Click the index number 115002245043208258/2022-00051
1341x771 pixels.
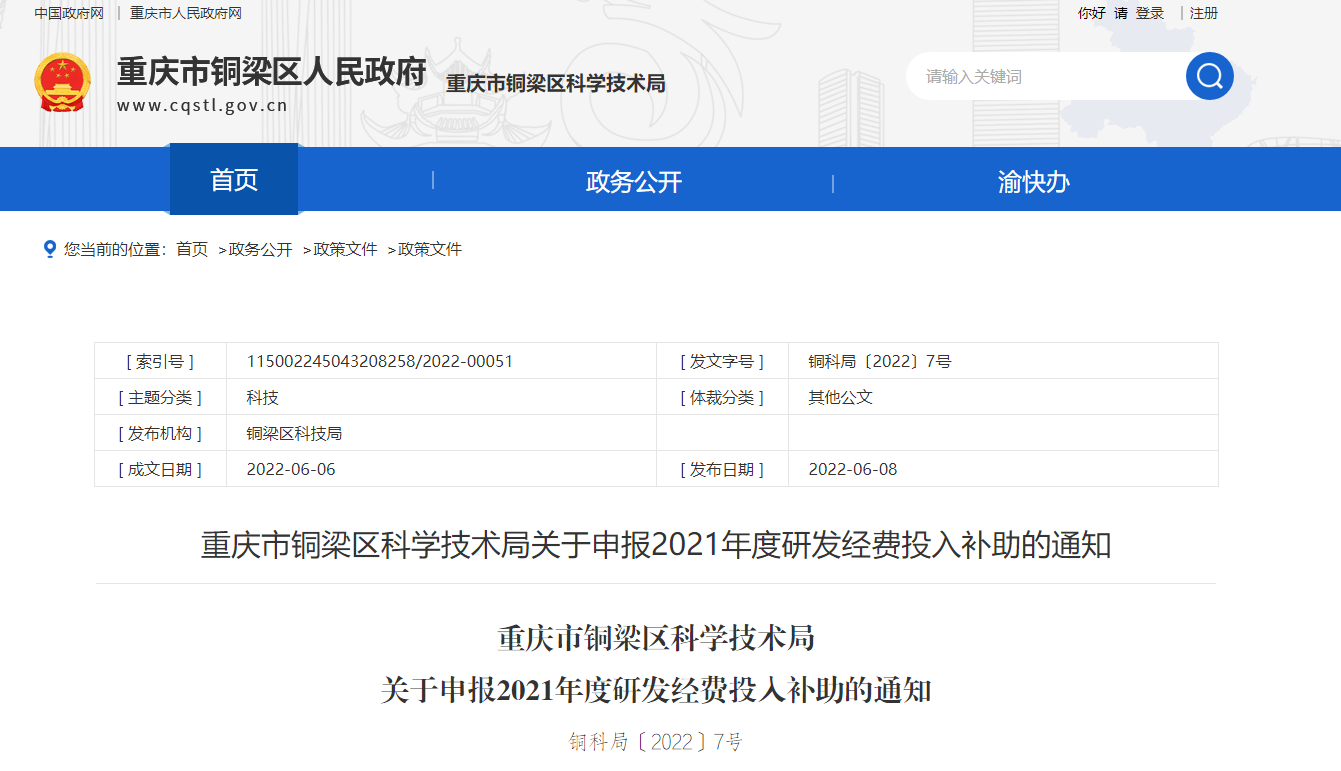tap(380, 361)
